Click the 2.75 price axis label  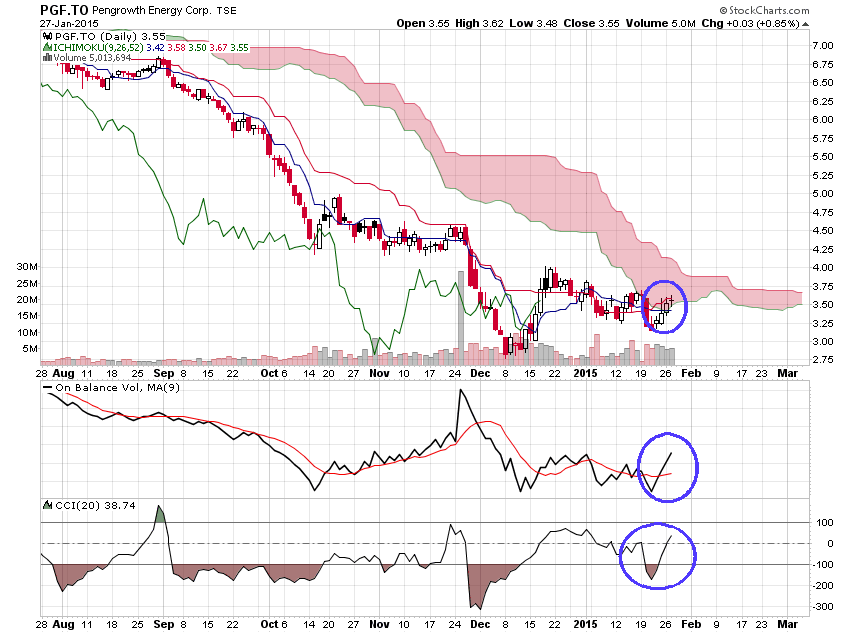point(822,359)
